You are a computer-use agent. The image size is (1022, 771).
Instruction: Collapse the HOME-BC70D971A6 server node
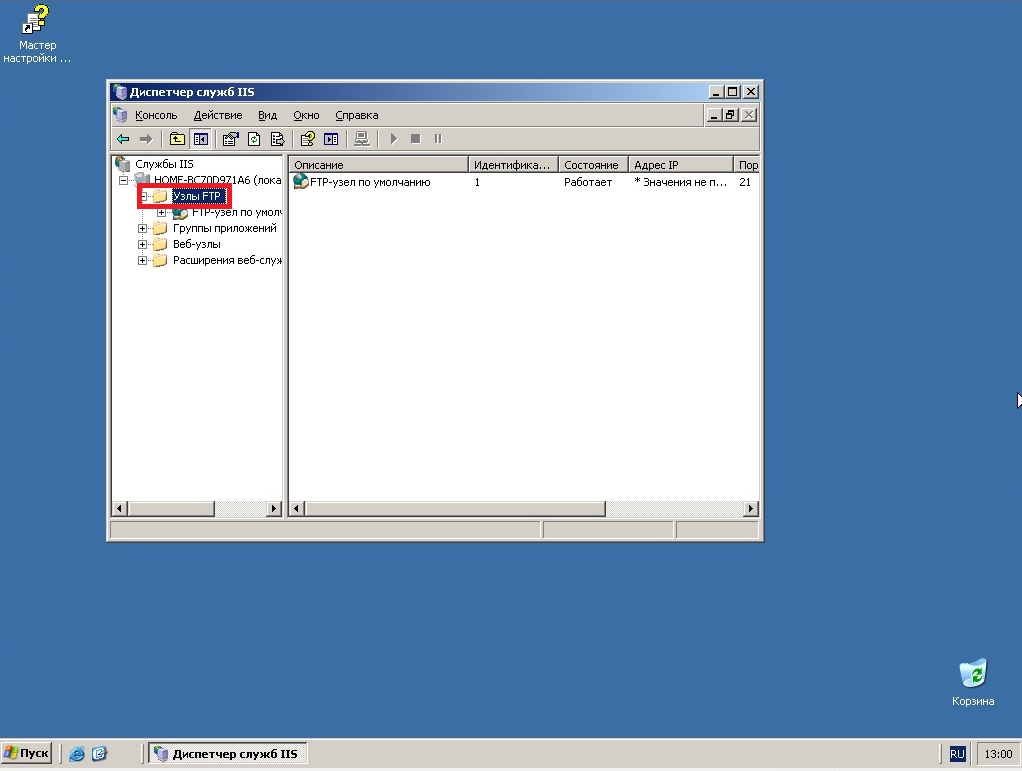(123, 180)
